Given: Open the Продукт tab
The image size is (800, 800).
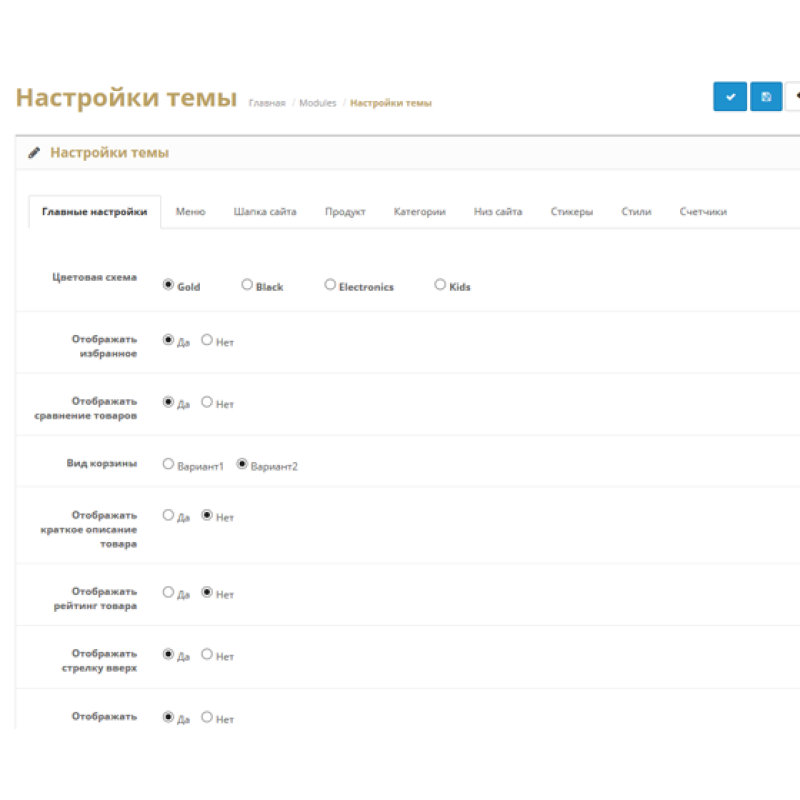Looking at the screenshot, I should [x=345, y=211].
